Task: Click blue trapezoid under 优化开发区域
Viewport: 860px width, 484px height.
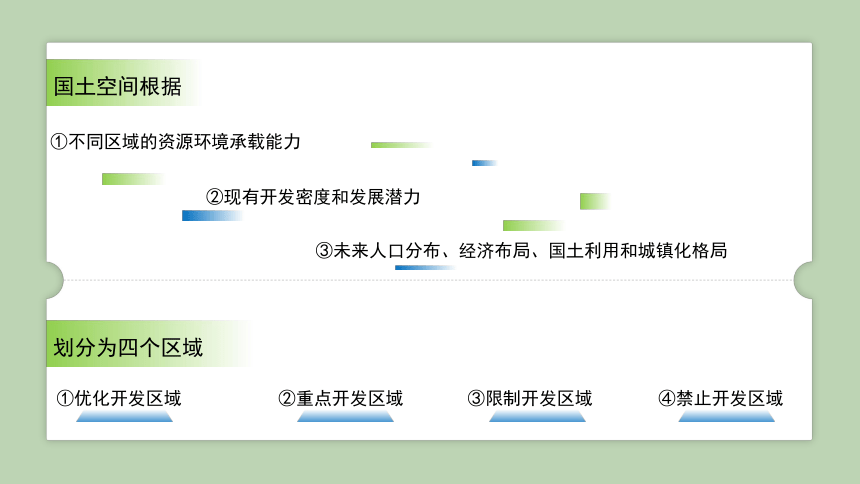Action: point(125,417)
